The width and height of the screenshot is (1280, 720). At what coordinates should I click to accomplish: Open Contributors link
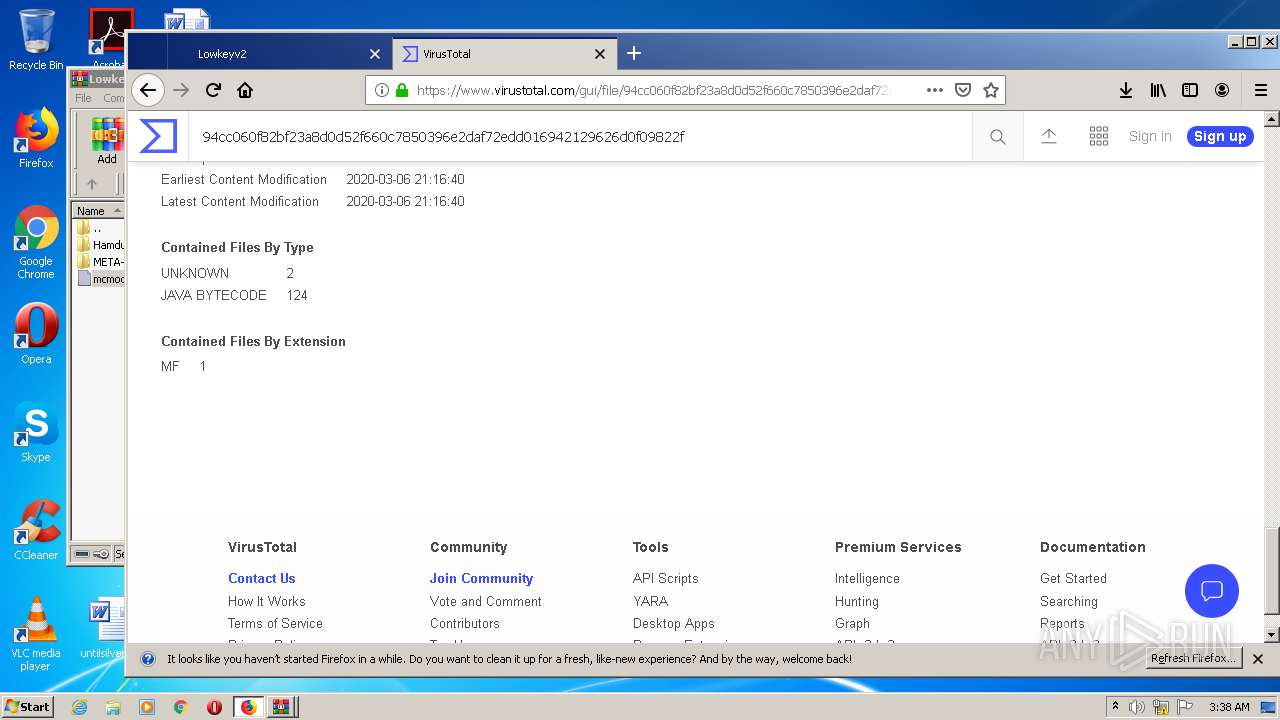pos(464,623)
